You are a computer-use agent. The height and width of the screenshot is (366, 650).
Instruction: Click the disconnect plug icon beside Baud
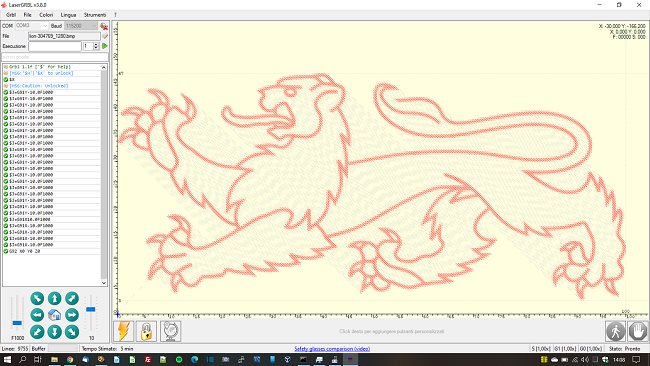(x=104, y=27)
